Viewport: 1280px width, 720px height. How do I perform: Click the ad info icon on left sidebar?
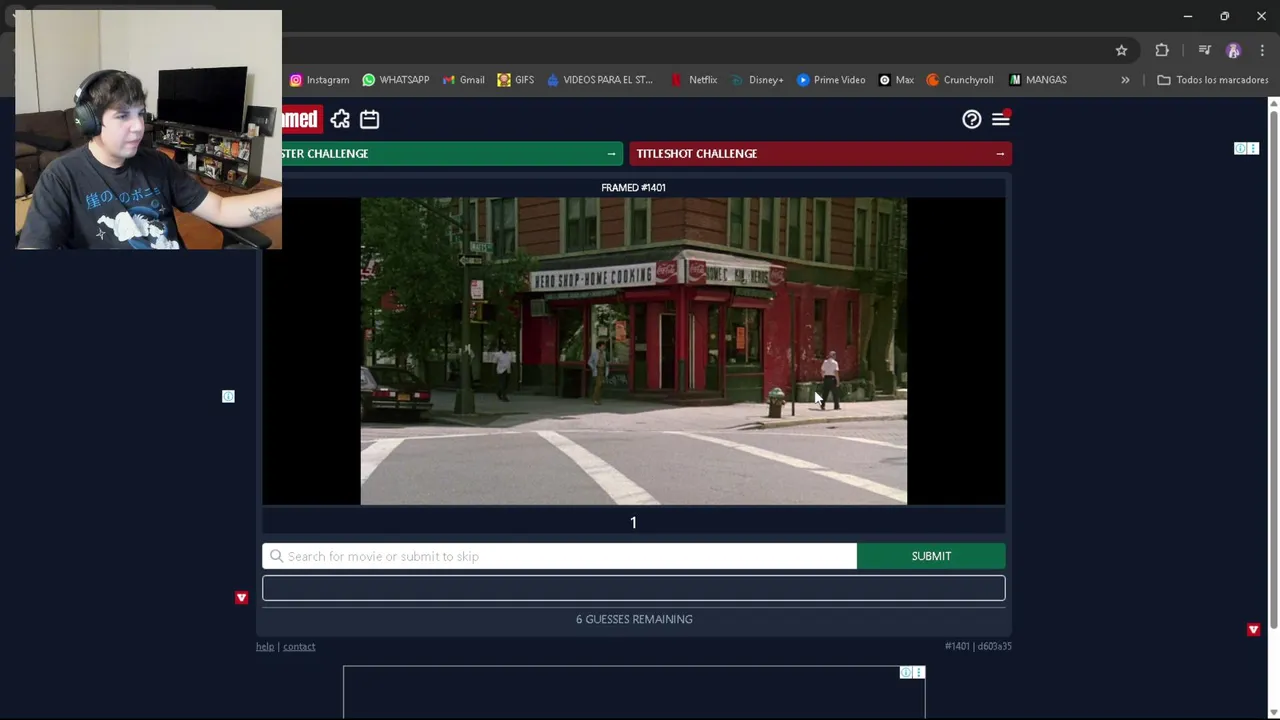click(228, 397)
